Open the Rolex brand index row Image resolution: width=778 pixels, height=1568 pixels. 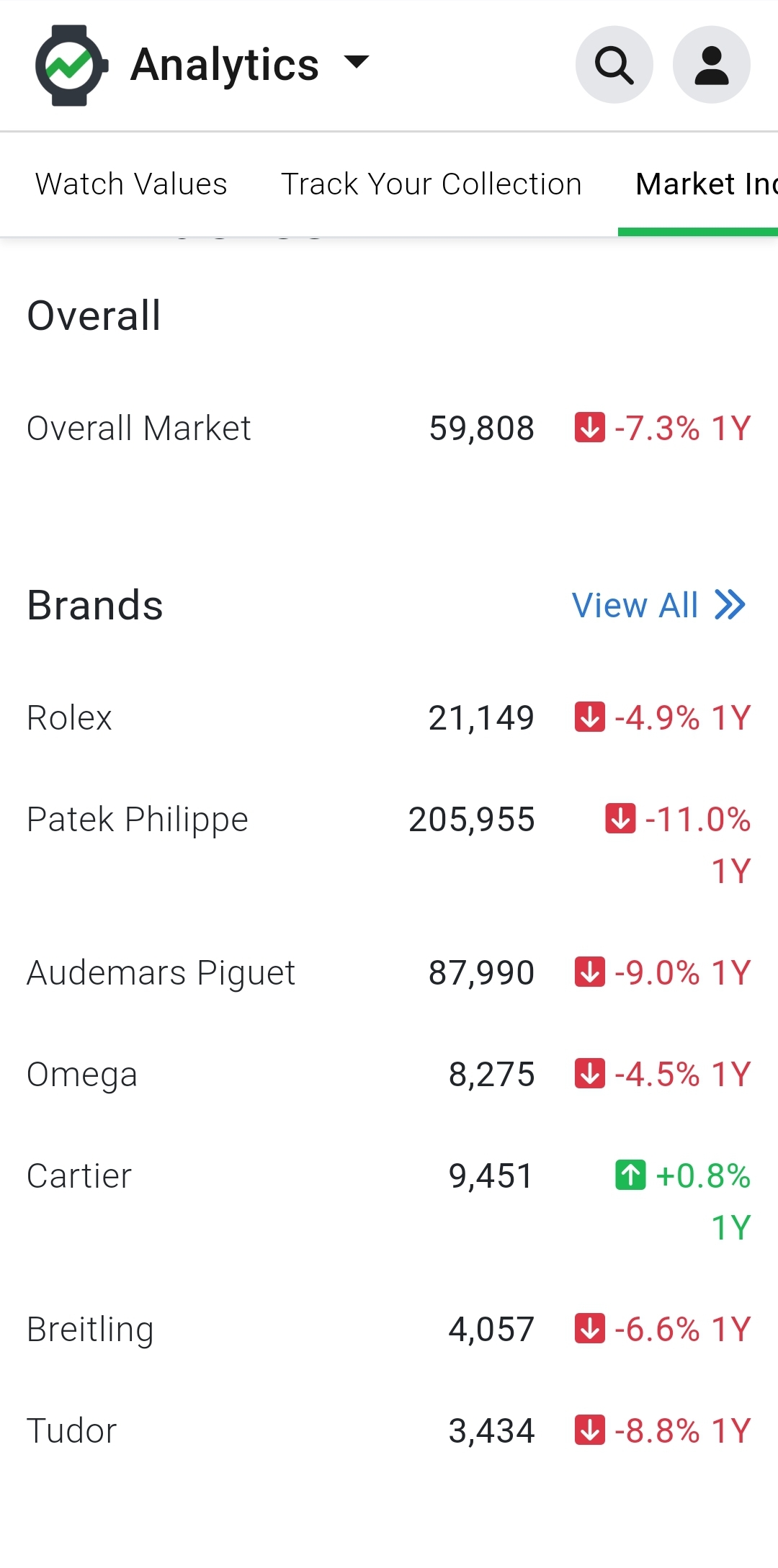click(x=389, y=717)
